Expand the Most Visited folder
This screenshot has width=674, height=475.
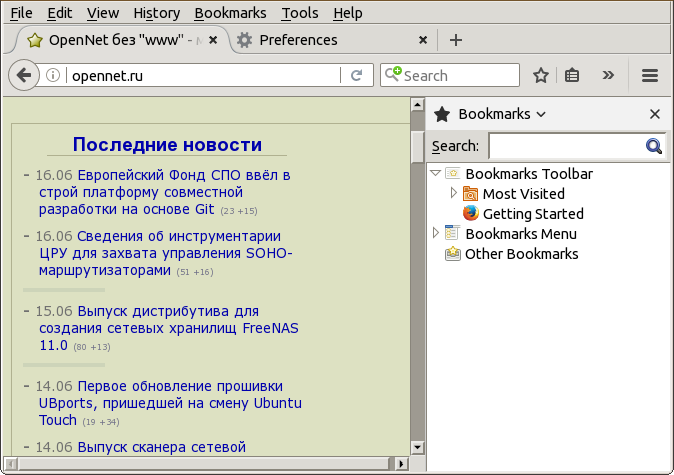453,193
